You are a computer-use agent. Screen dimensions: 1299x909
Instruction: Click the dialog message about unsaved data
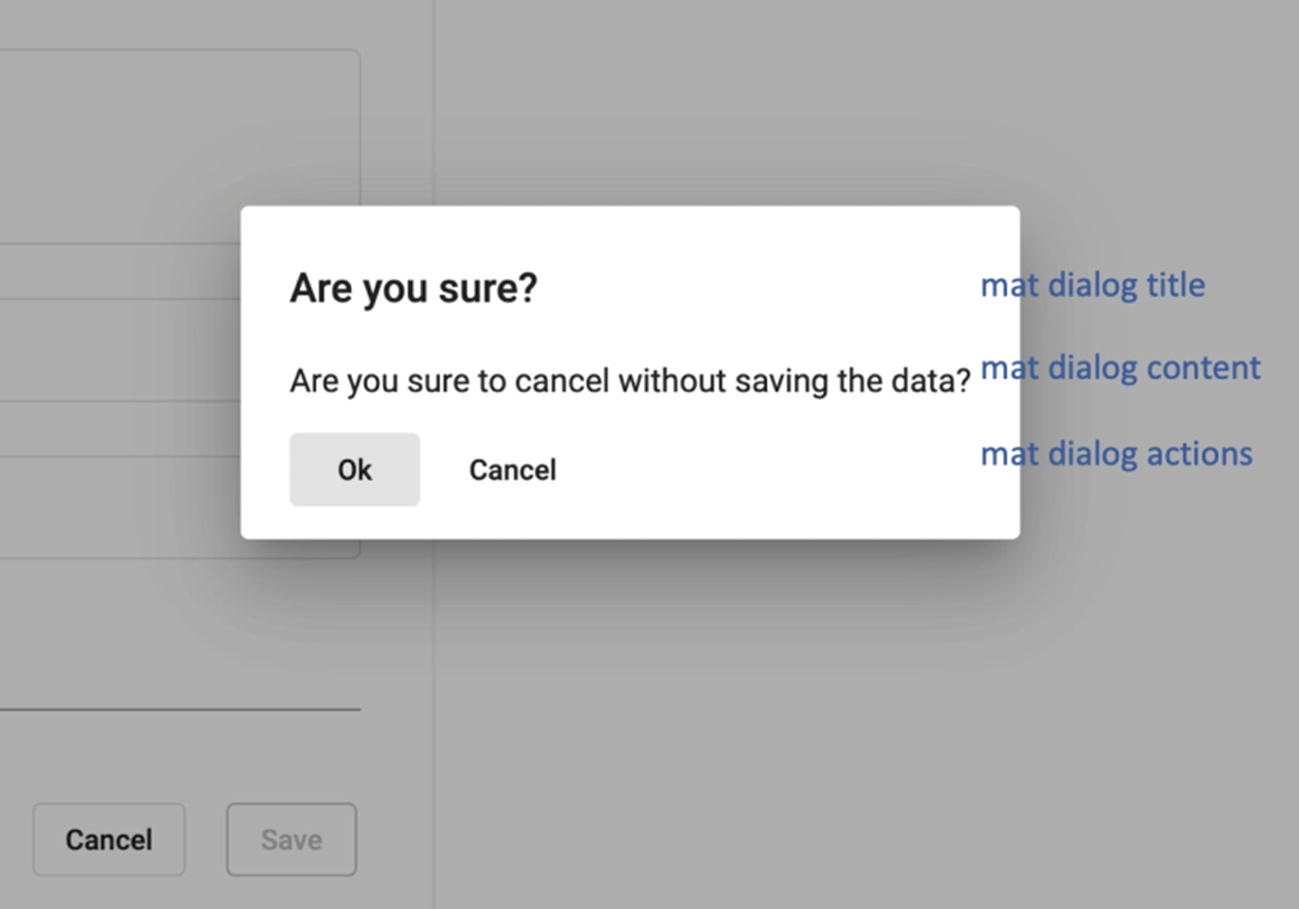point(630,381)
